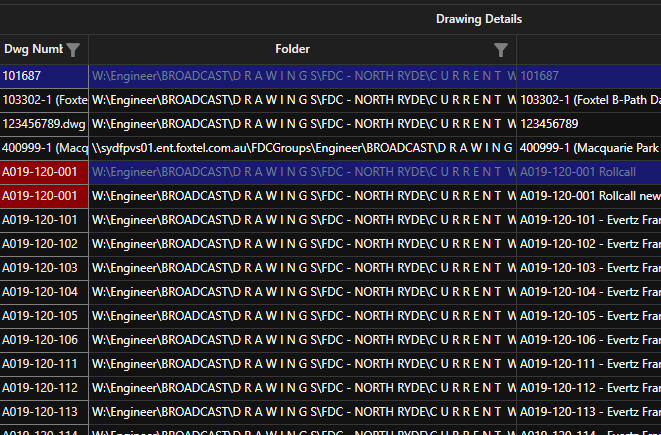Click the folder path of row A019-120-111
The image size is (661, 435).
(x=302, y=363)
